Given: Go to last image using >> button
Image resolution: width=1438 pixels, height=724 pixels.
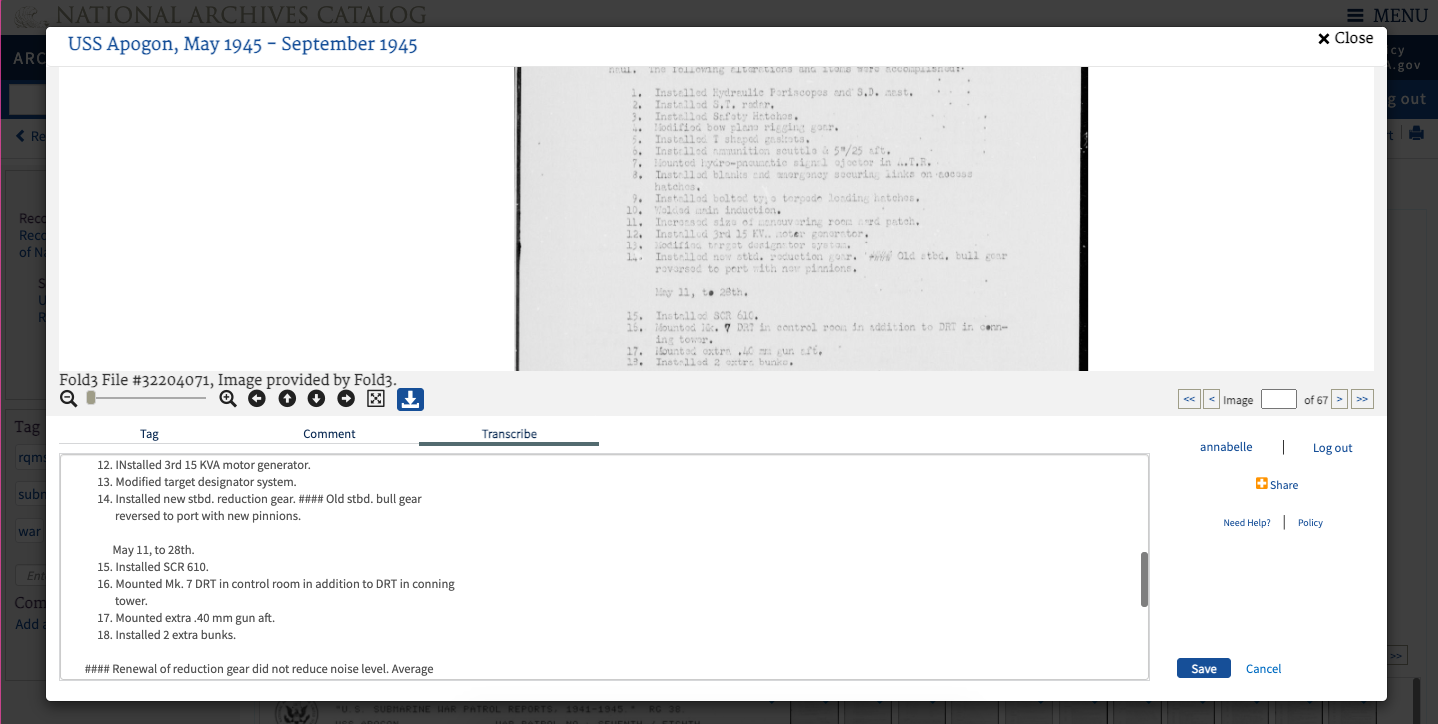Looking at the screenshot, I should pos(1362,399).
